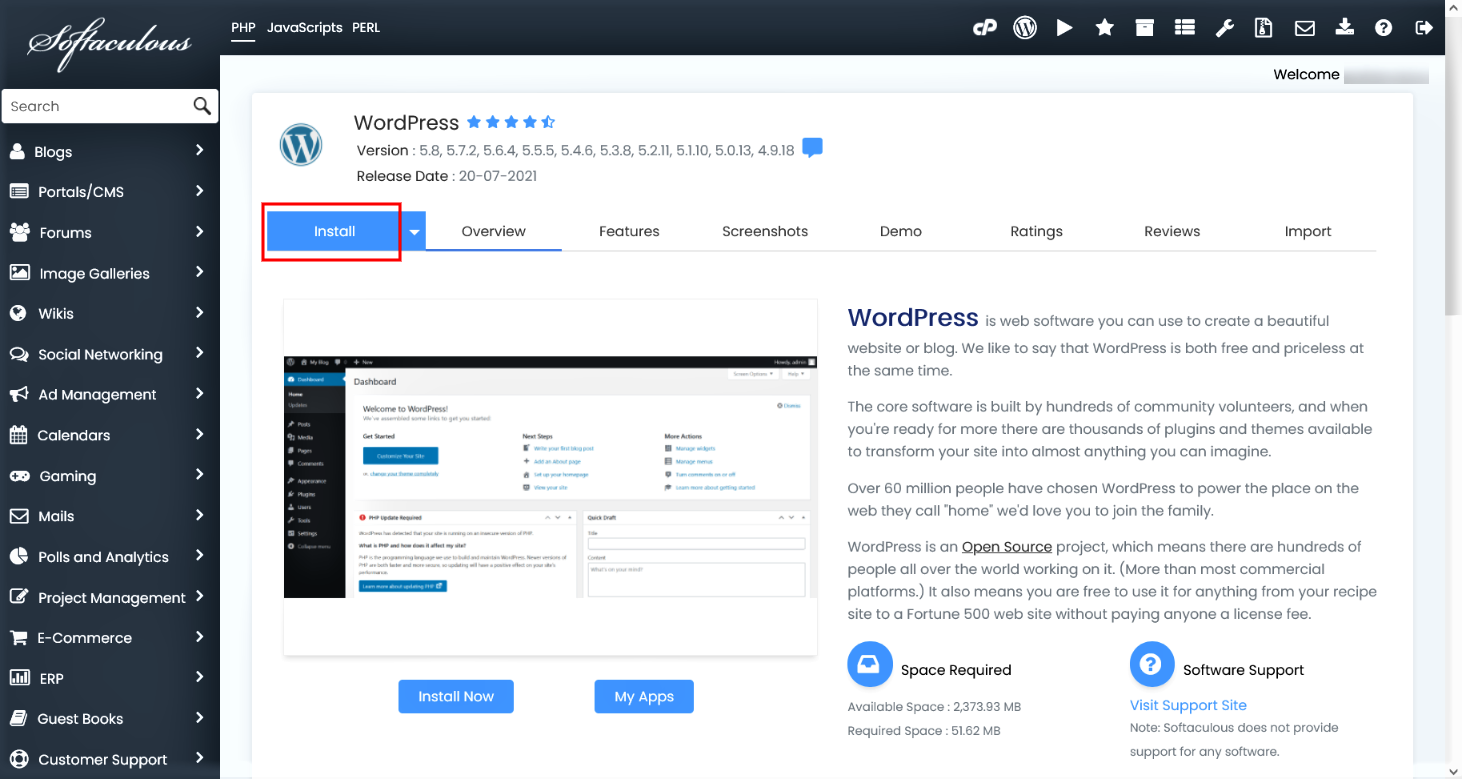Click the WordPress dashboard screenshot thumbnail
Image resolution: width=1462 pixels, height=779 pixels.
click(550, 477)
